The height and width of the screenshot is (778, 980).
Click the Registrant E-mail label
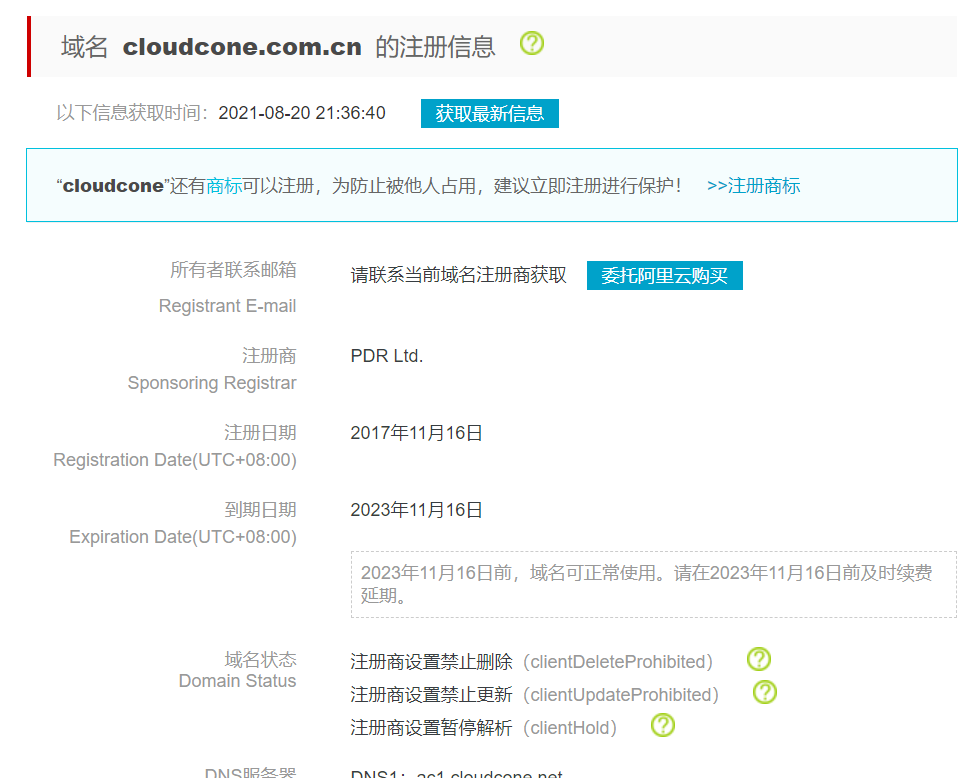[x=228, y=306]
